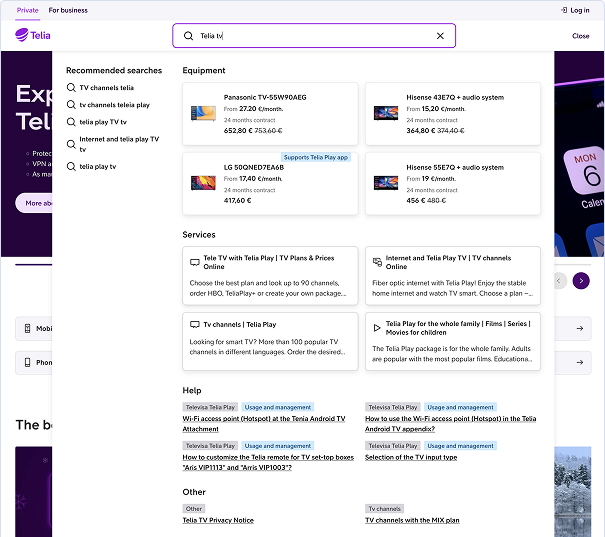Click 'Tv channels' tag above MIX plan link
This screenshot has height=537, width=605.
click(x=384, y=508)
